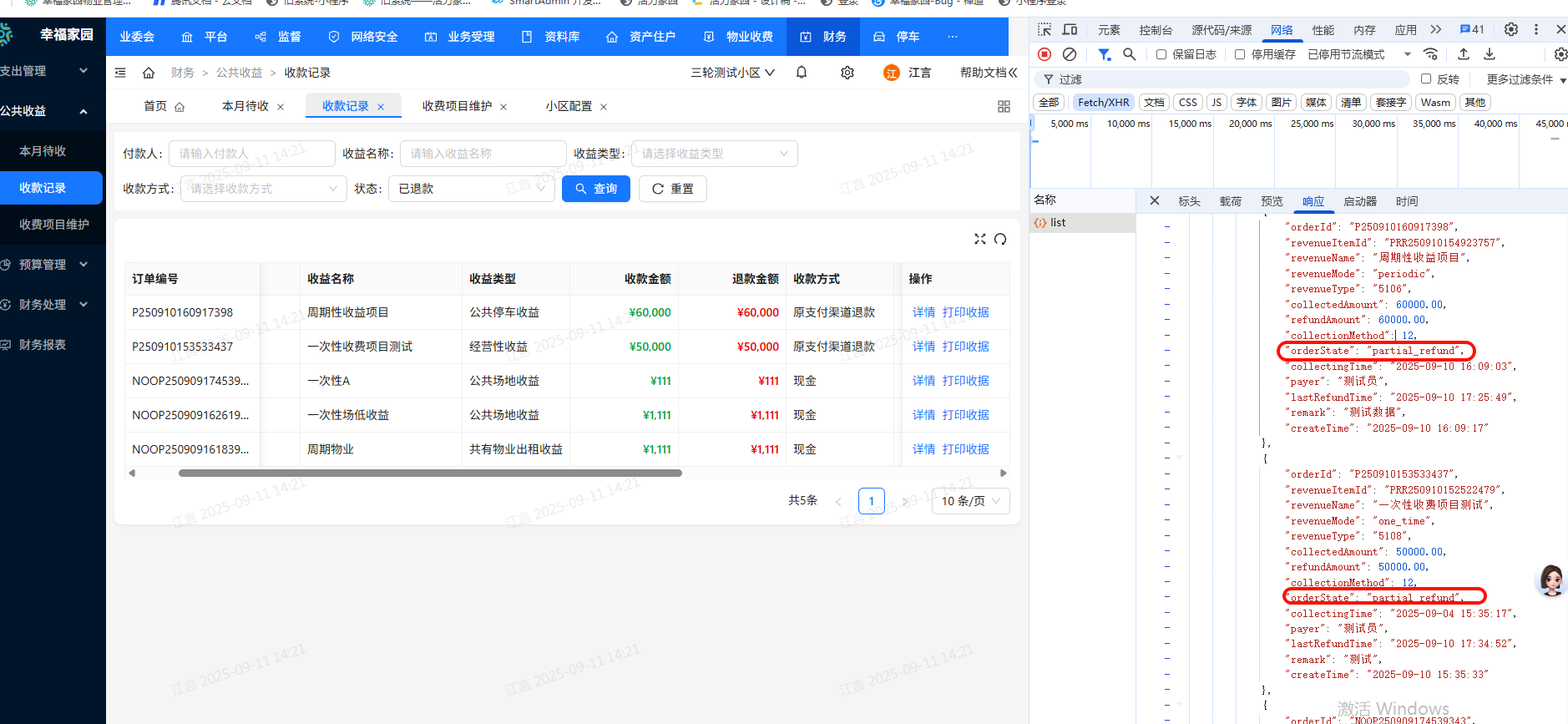Check the 停用缓存 checkbox
The image size is (1568, 724).
pos(1240,54)
